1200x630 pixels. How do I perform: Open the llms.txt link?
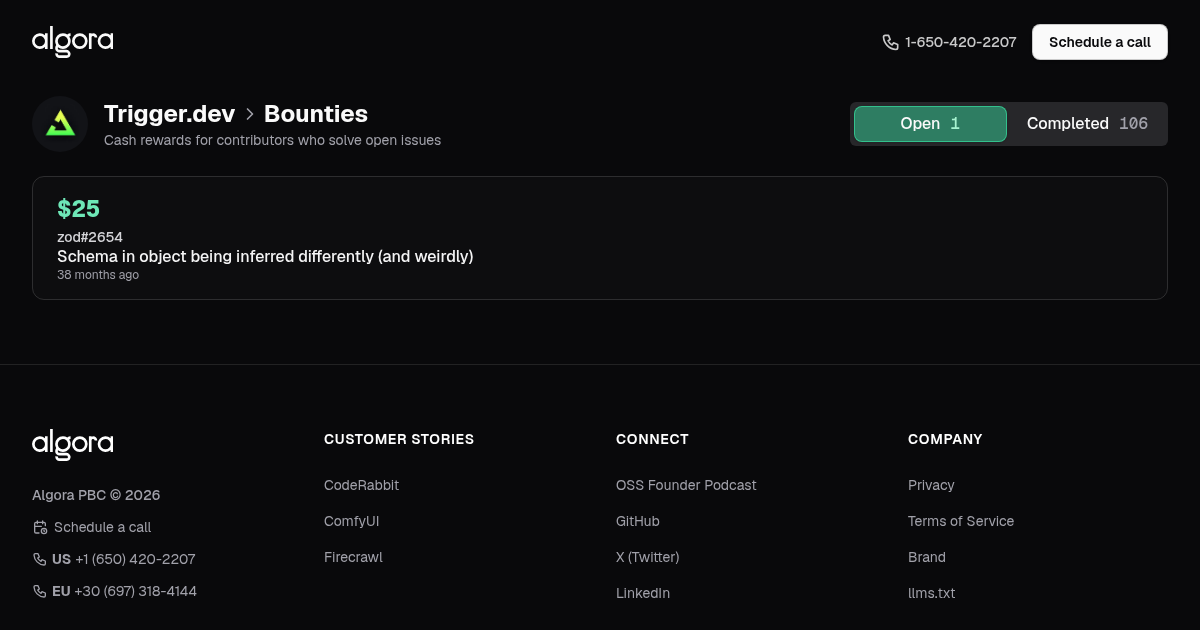[931, 593]
